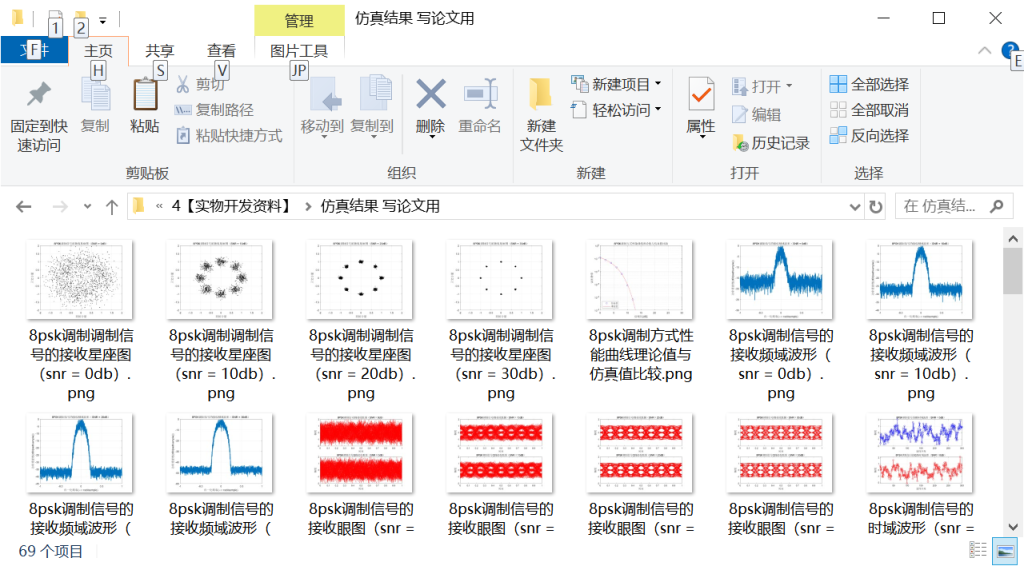Screen dimensions: 1024x566
Task: Select the 8psk调制信号的时域波形 thumbnail
Action: (920, 453)
